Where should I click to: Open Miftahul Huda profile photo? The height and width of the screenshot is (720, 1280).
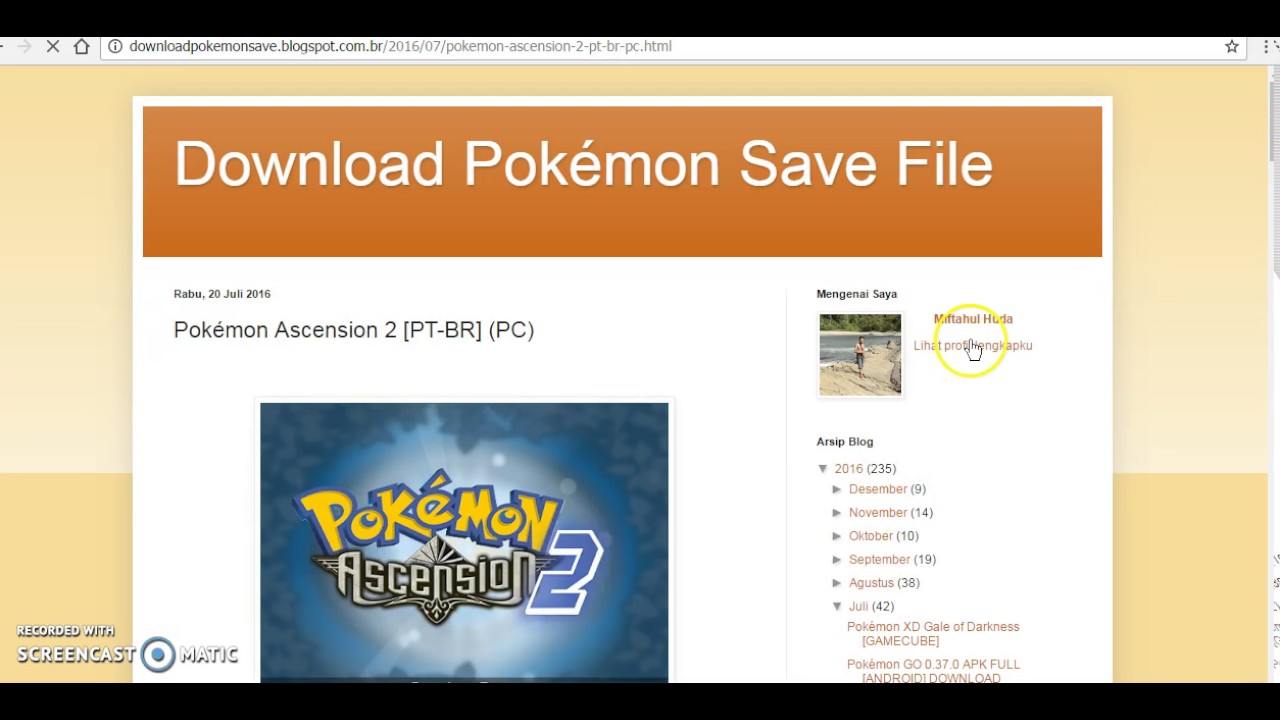(860, 354)
